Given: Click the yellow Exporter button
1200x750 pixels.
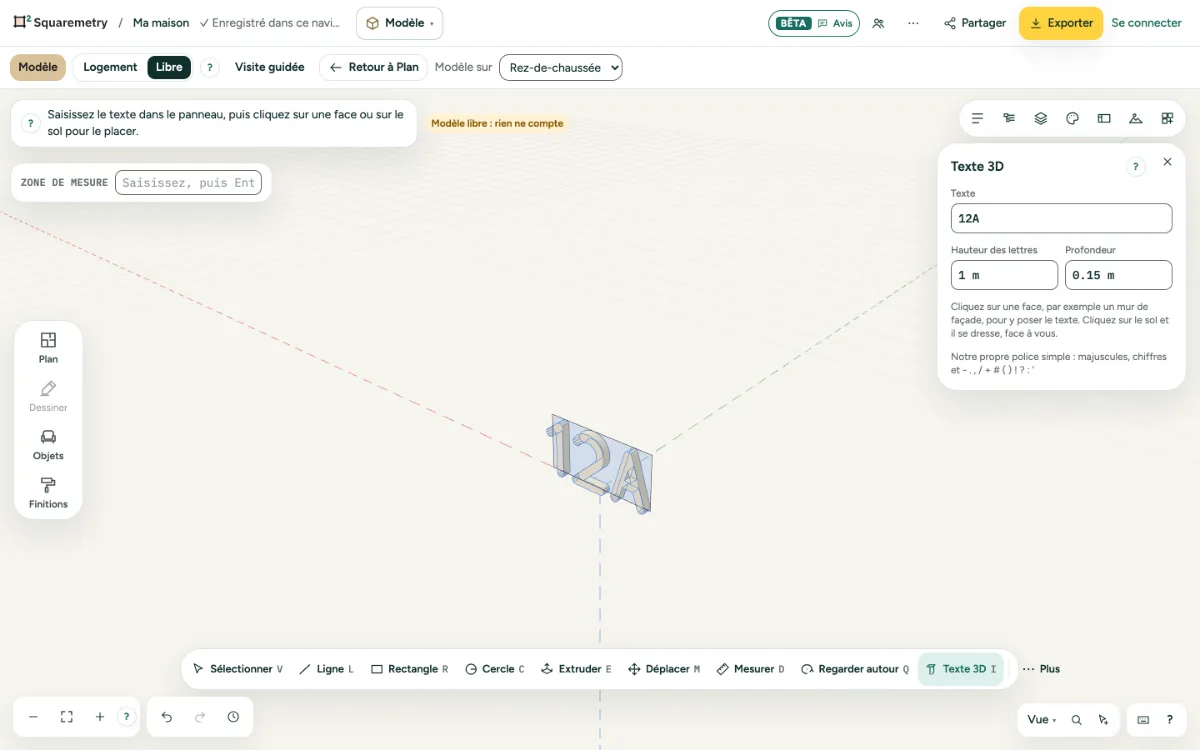Looking at the screenshot, I should [1061, 23].
